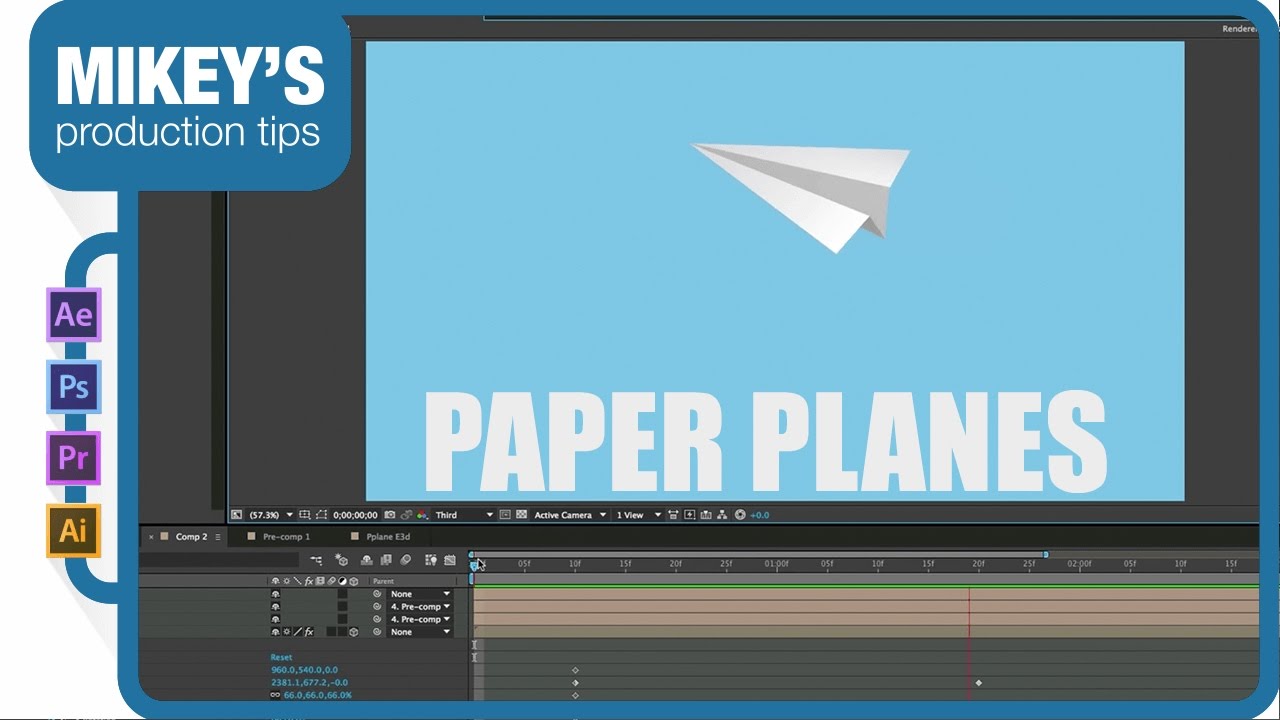Click the Brainstorm lightbulb icon
The height and width of the screenshot is (720, 1280).
[431, 561]
